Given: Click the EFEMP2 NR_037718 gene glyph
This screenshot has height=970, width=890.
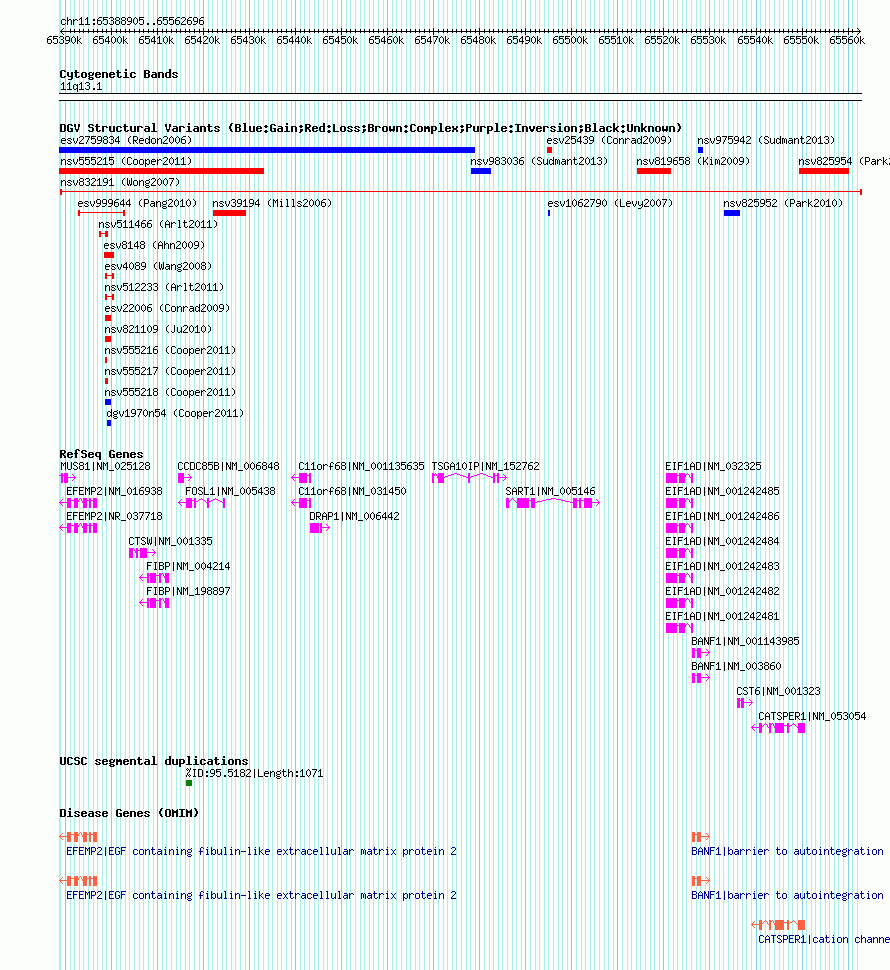Looking at the screenshot, I should pos(78,528).
